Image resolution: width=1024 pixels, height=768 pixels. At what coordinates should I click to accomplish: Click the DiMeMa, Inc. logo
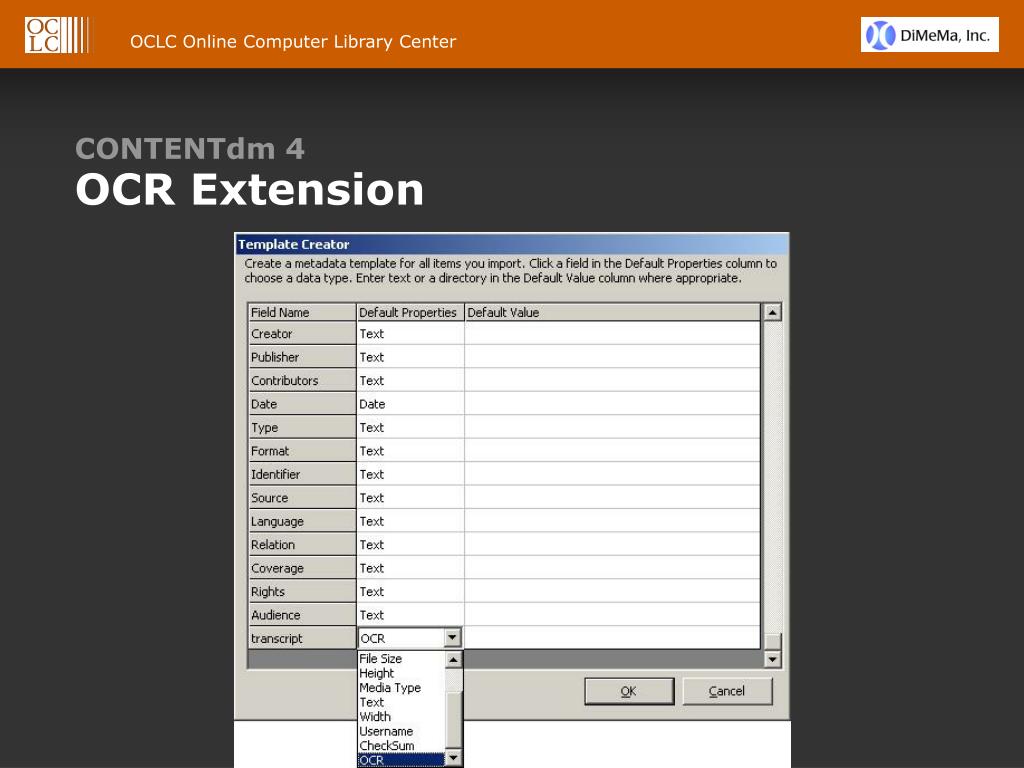[x=929, y=35]
